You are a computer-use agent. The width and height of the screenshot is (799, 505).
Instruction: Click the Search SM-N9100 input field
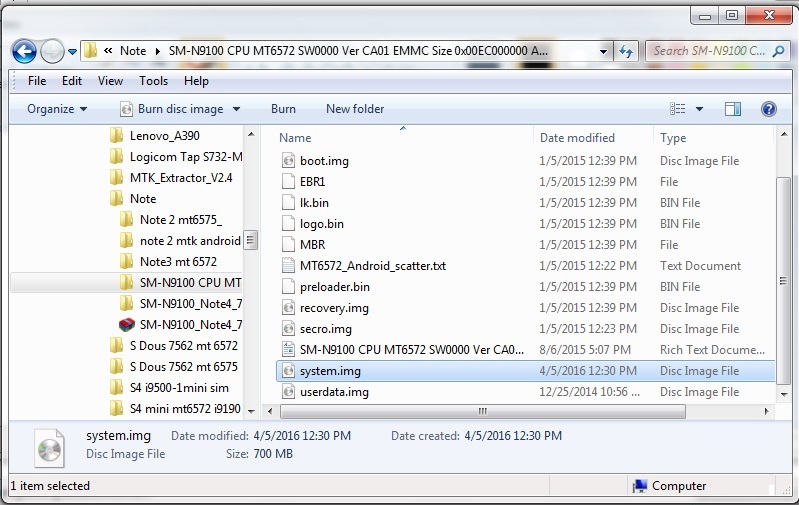point(709,51)
